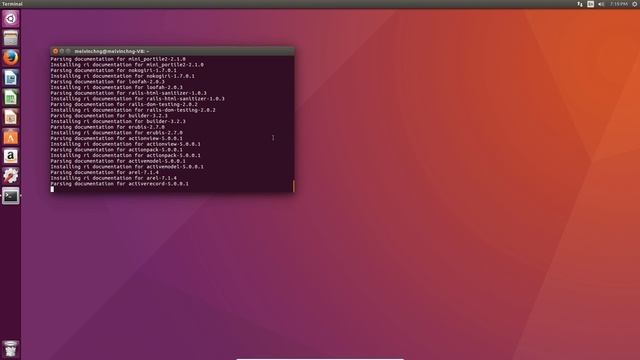Click the line 'Parsing documentation for actionpack-5.0.0.1'
This screenshot has height=360, width=640.
(117, 149)
